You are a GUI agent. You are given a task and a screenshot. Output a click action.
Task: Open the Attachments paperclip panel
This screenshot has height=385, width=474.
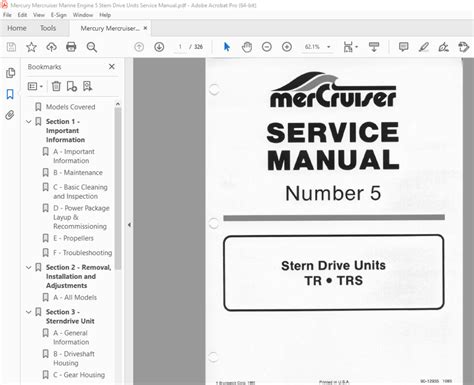10,115
